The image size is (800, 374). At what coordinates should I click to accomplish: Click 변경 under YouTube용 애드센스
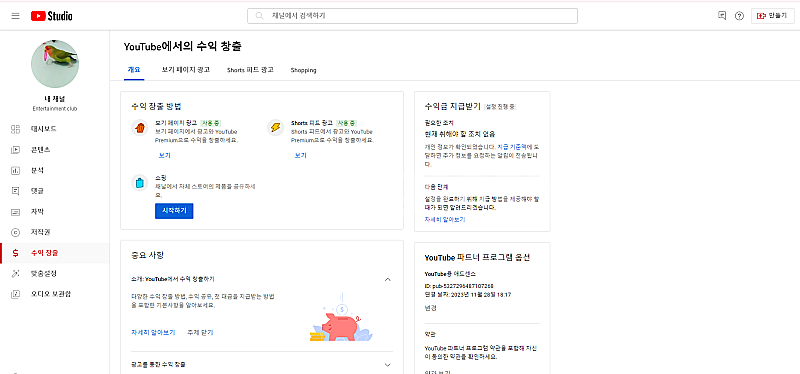430,308
